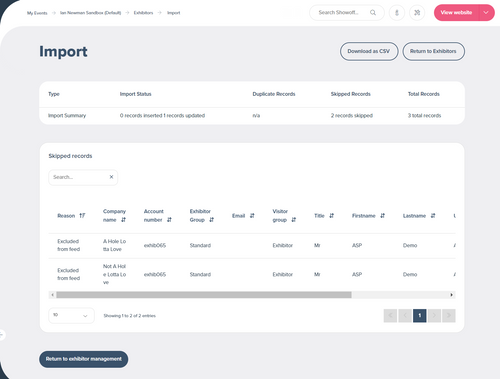Sort by Title column arrows
Viewport: 500px width, 379px height.
pos(332,216)
